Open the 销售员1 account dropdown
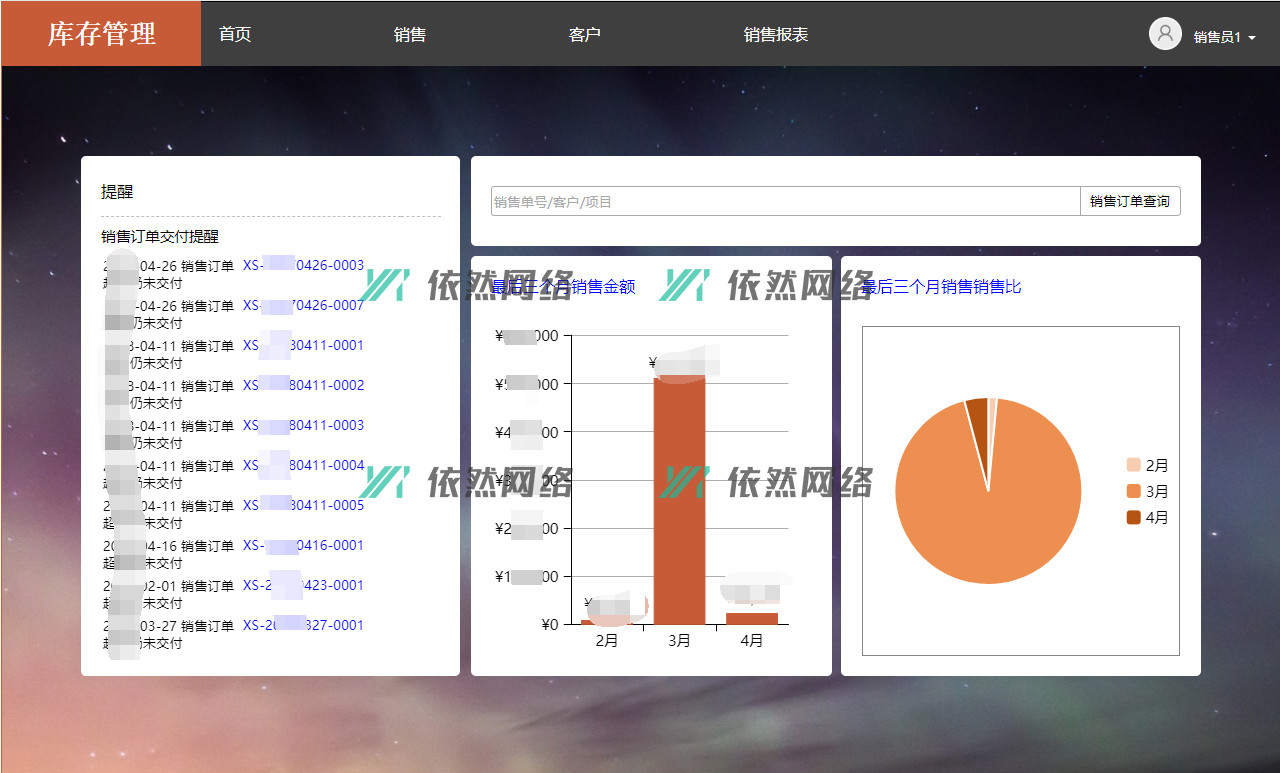 1224,37
